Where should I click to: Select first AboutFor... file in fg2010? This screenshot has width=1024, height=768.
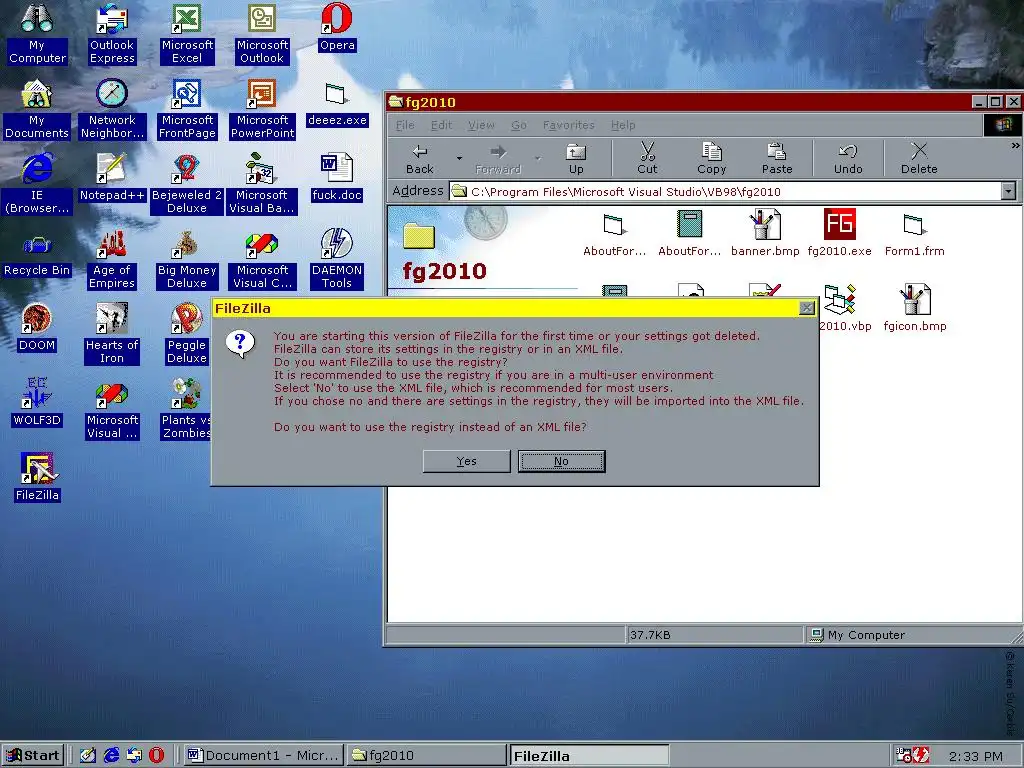[x=615, y=233]
